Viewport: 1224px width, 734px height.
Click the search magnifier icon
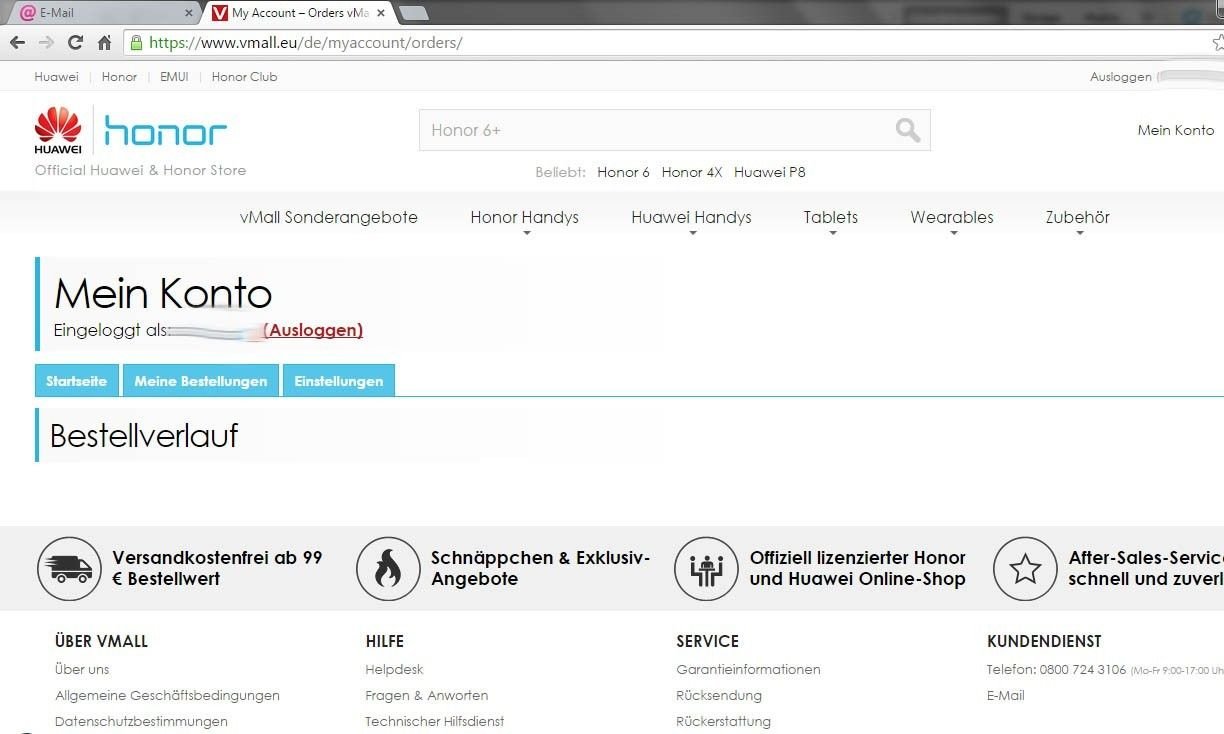907,130
